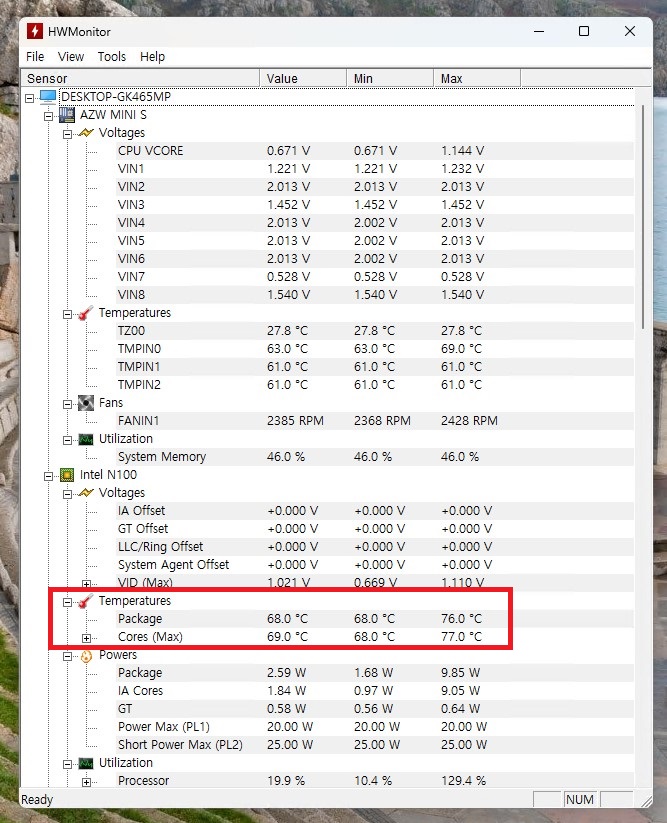Expand the Processor utilization entry
The height and width of the screenshot is (823, 667).
[x=87, y=783]
